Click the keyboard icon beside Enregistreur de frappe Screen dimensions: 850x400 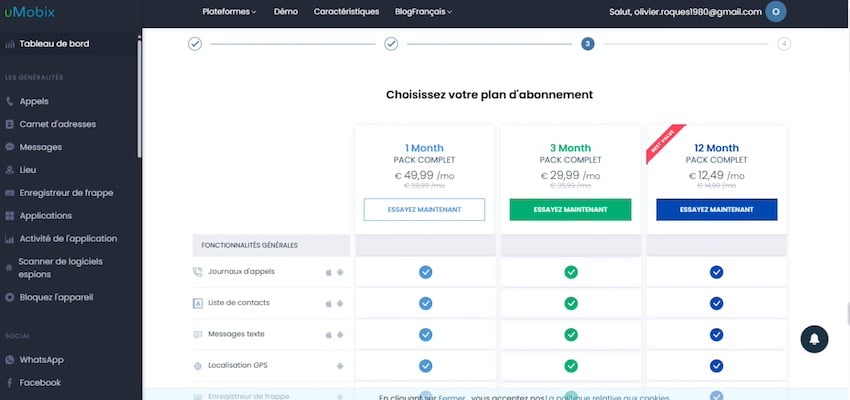click(9, 193)
